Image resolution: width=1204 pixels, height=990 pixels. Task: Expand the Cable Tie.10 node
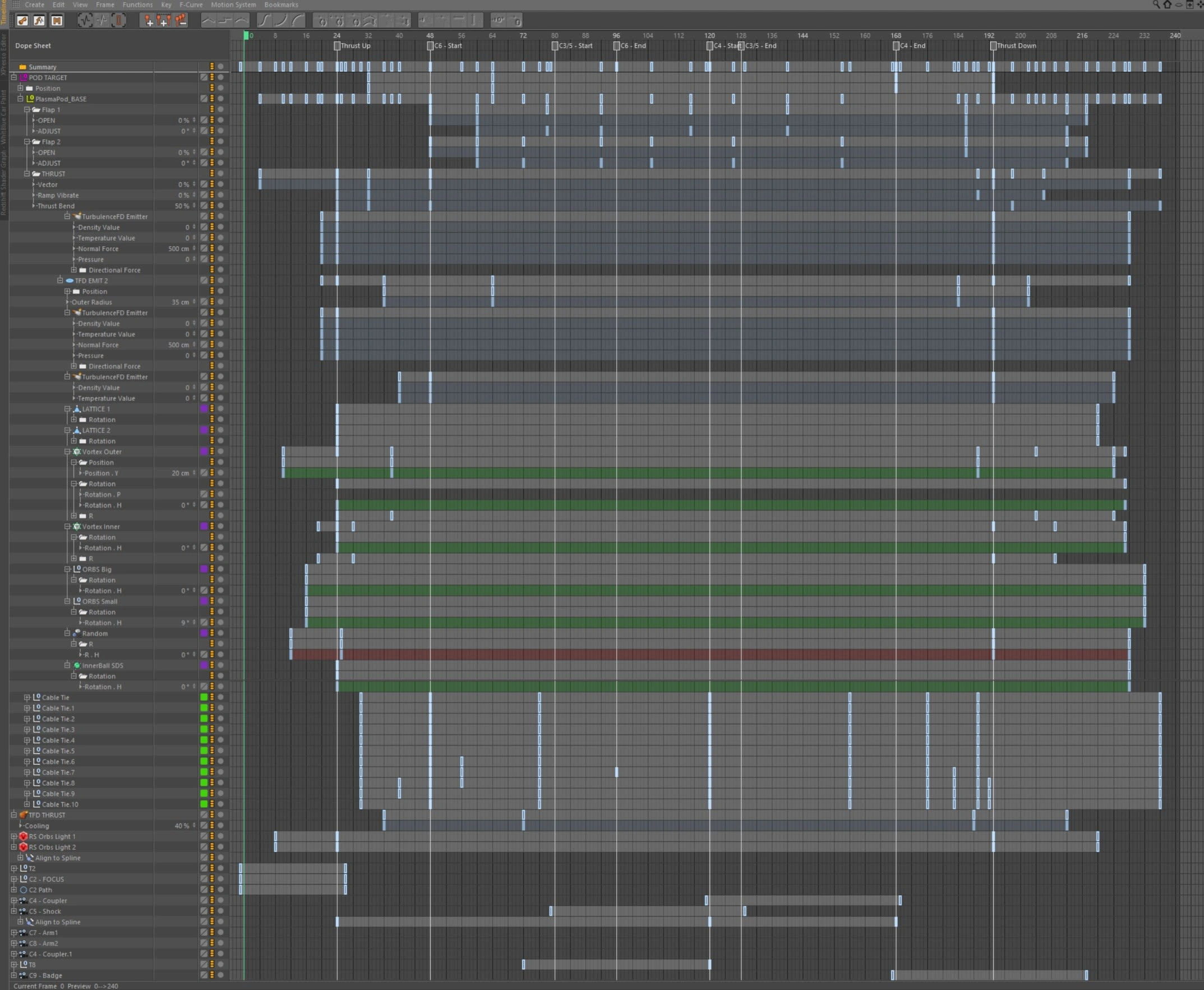[x=27, y=805]
